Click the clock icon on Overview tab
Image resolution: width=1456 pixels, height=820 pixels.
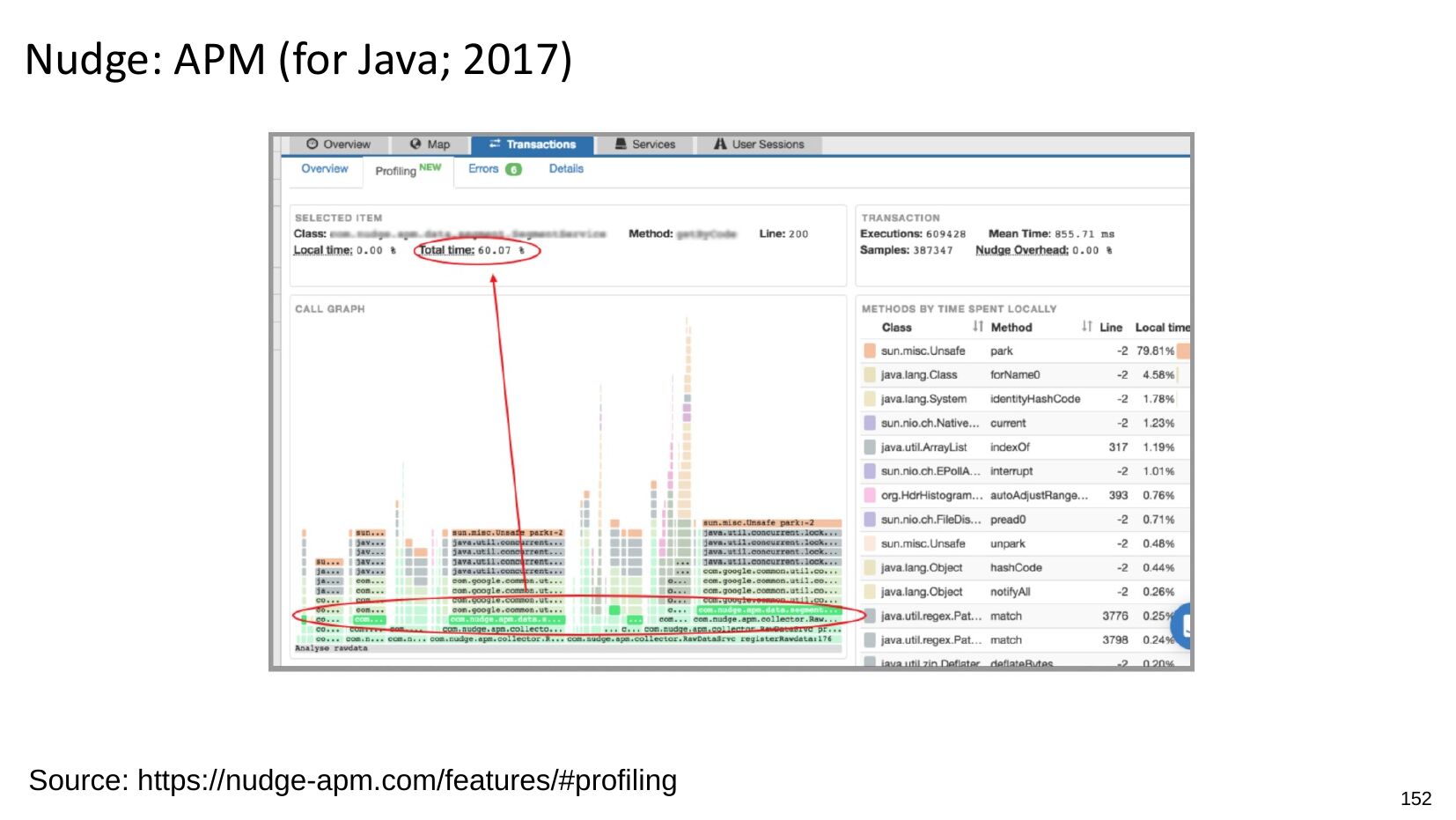click(x=312, y=144)
